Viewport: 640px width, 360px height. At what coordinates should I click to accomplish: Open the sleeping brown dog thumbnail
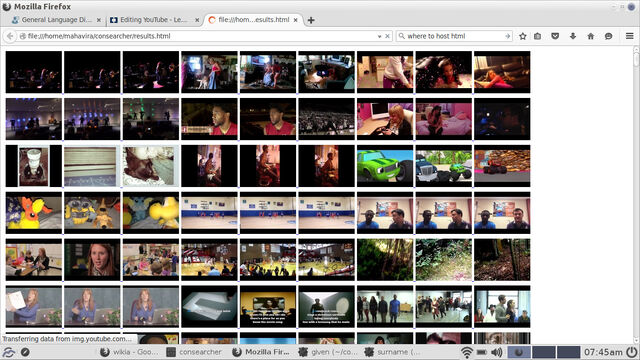pos(151,166)
